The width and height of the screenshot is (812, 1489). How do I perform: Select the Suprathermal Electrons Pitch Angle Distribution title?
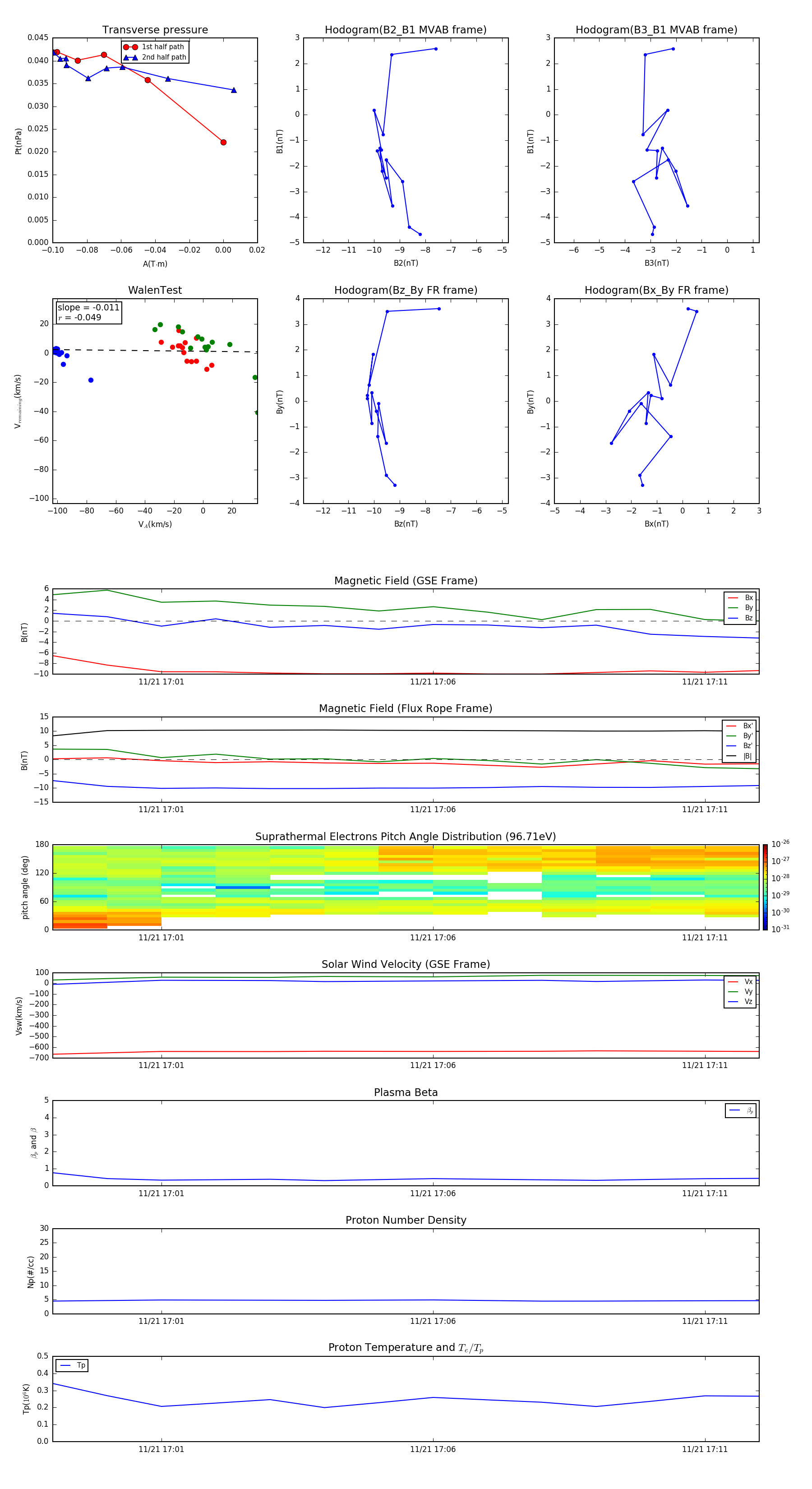pyautogui.click(x=406, y=837)
